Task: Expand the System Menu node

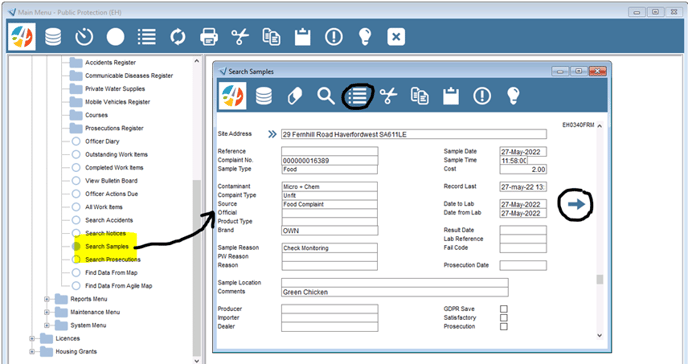Action: pos(47,325)
